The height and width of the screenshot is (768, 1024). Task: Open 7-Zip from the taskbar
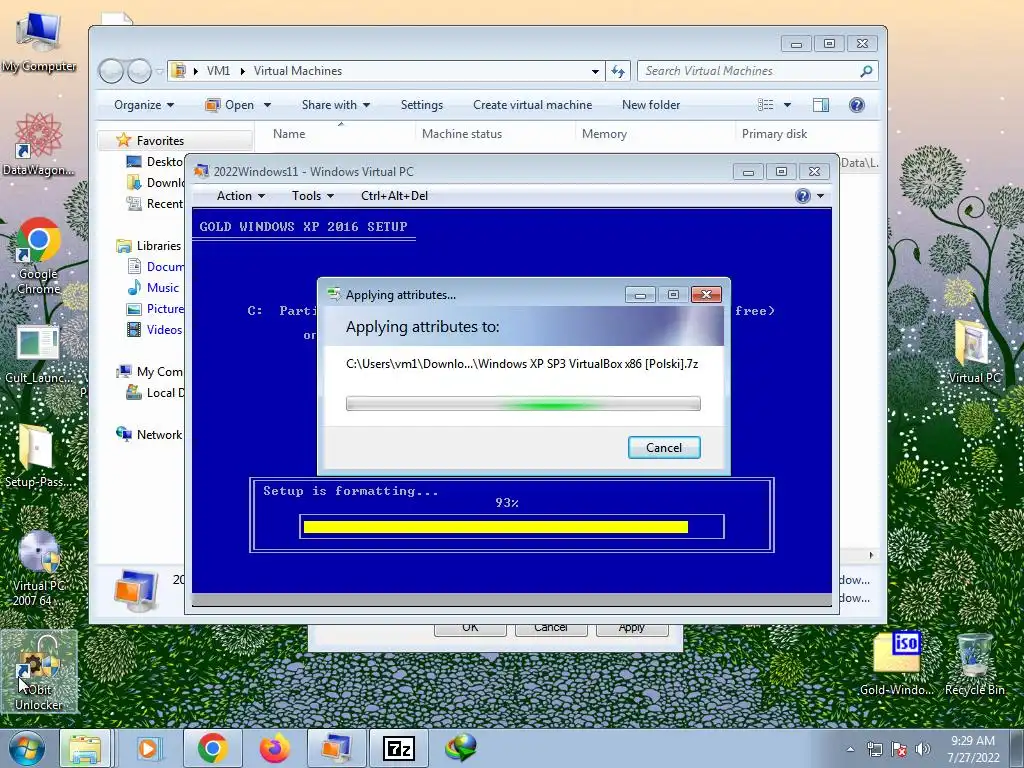(x=399, y=748)
